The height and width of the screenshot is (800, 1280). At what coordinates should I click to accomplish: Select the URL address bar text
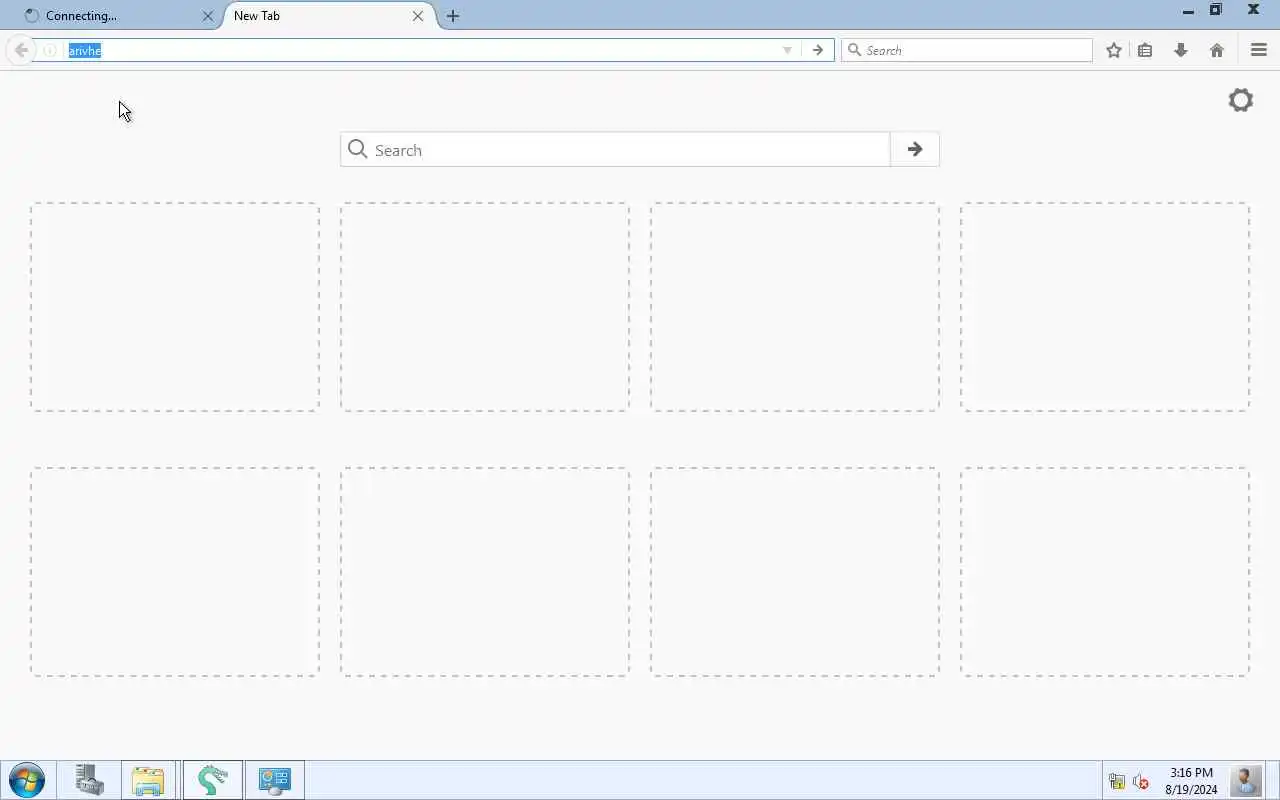tap(85, 50)
